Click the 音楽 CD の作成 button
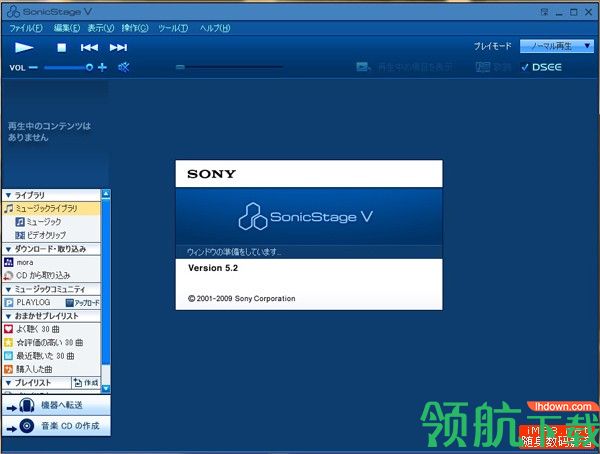Image resolution: width=600 pixels, height=454 pixels. [57, 426]
